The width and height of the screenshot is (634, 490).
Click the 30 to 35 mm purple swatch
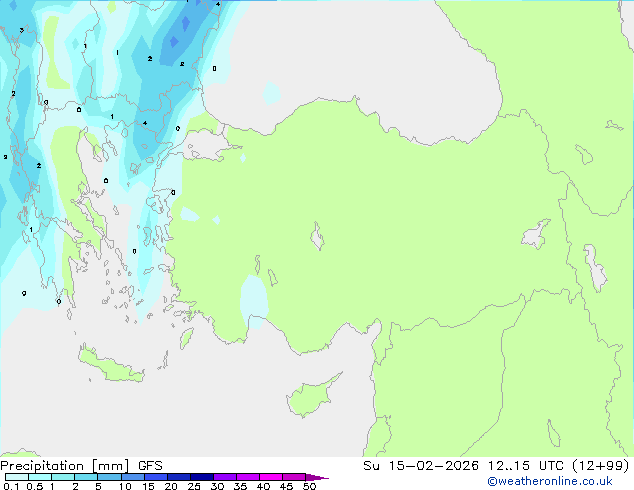coord(225,477)
